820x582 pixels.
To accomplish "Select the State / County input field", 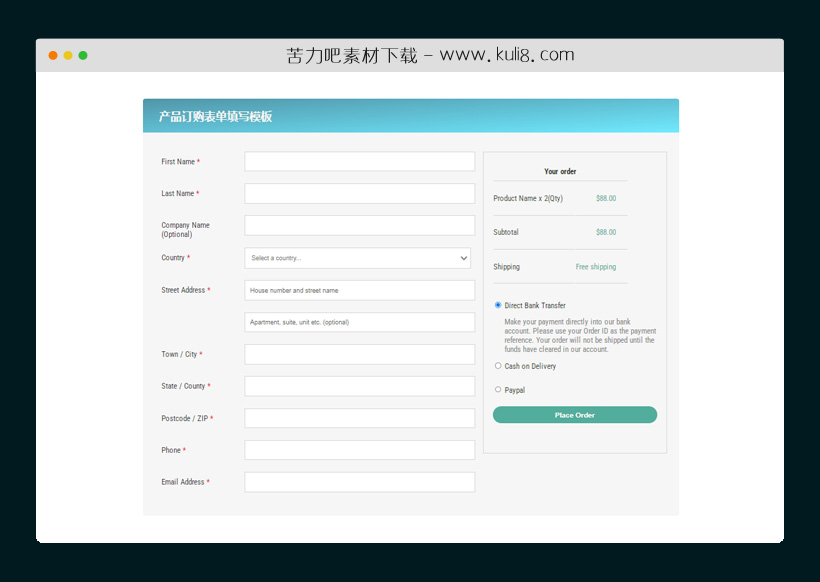I will (x=359, y=386).
